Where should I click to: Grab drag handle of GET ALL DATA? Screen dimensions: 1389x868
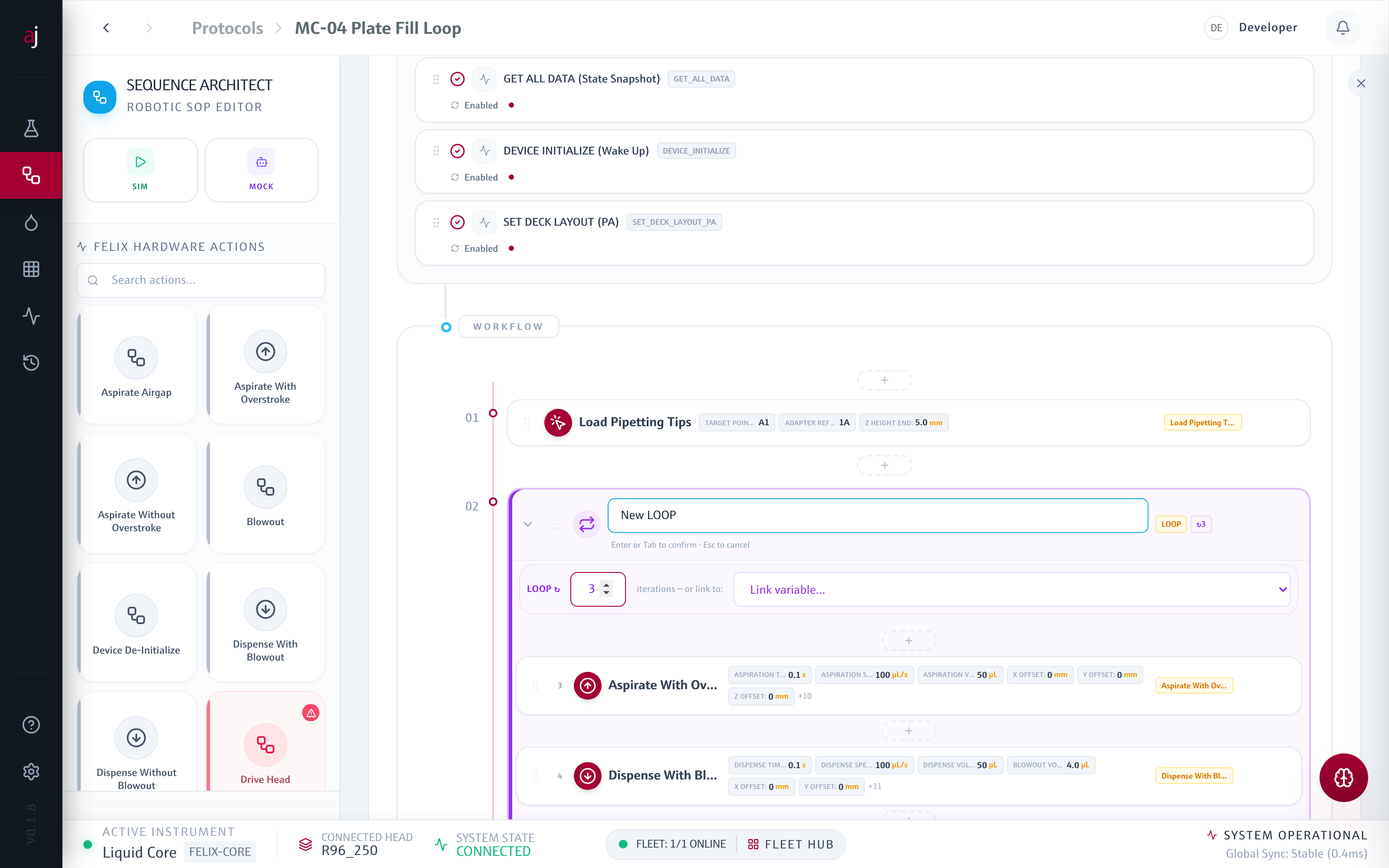coord(436,79)
